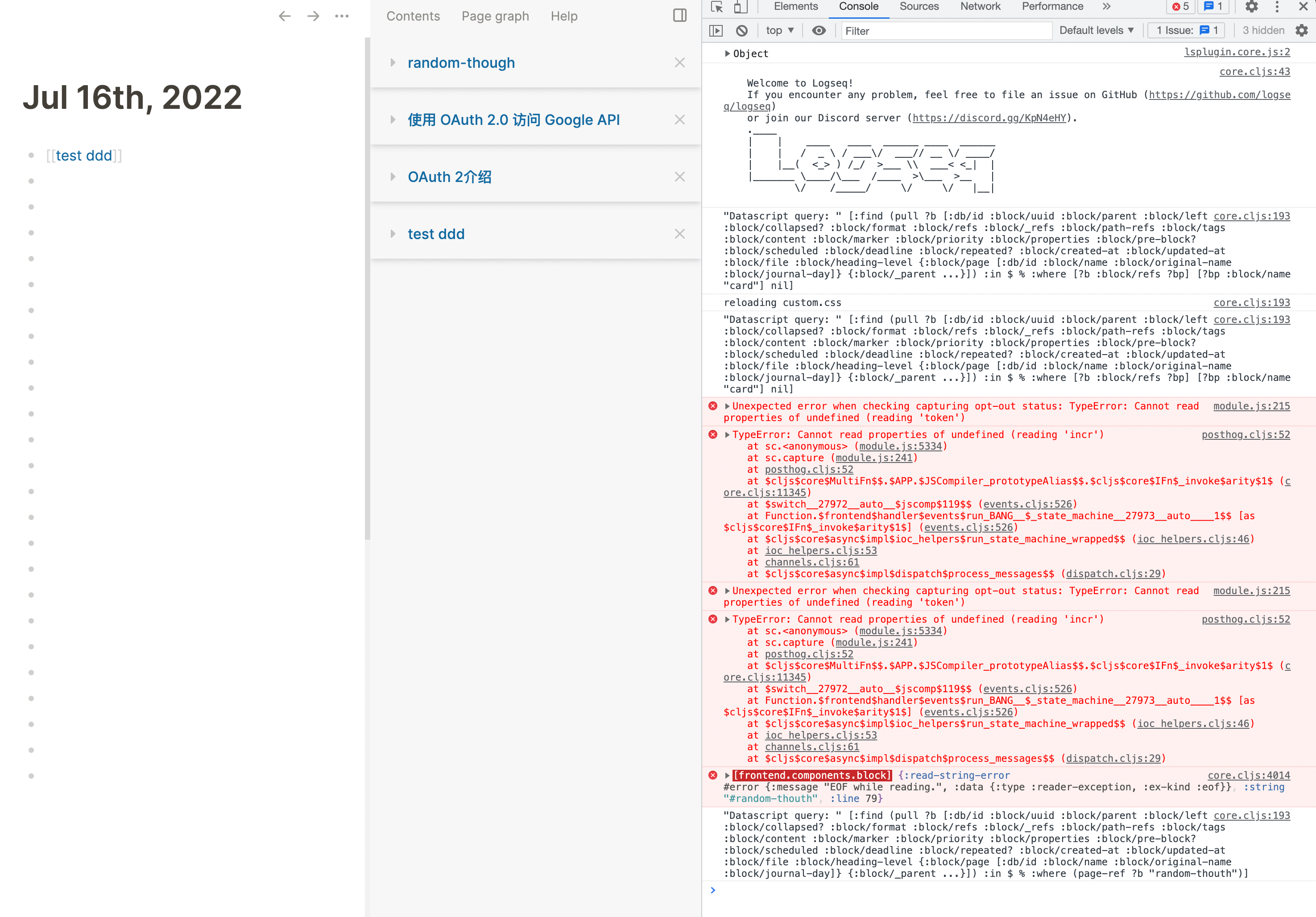Click the 'reloading custom.css' log message
This screenshot has height=917, width=1316.
[x=782, y=302]
